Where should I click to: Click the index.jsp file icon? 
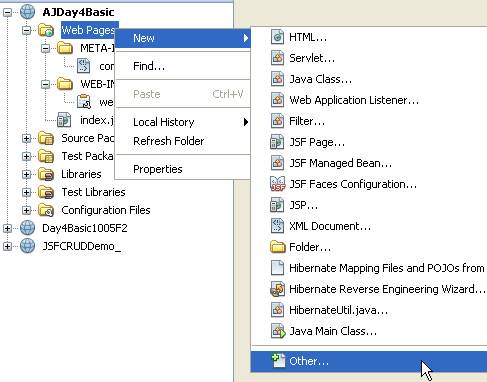pos(64,120)
